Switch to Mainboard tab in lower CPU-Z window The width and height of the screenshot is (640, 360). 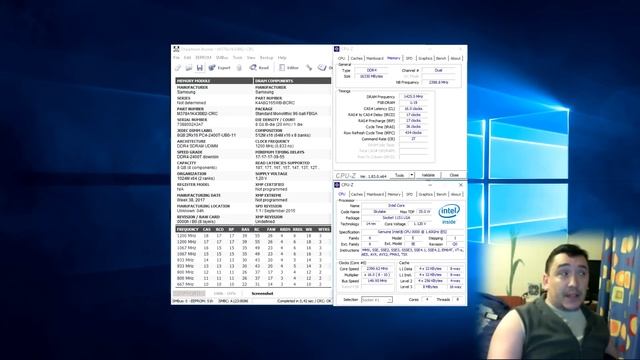[375, 194]
